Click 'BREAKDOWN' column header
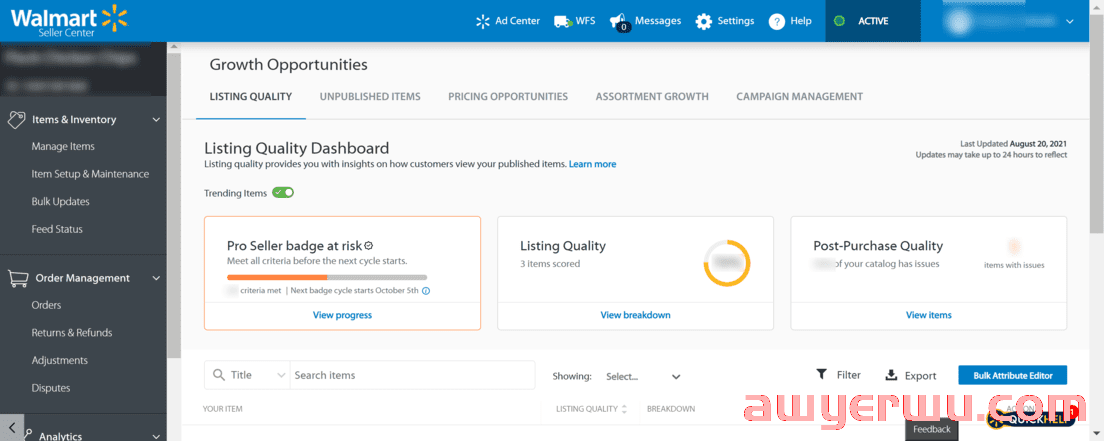Image resolution: width=1104 pixels, height=441 pixels. tap(671, 409)
